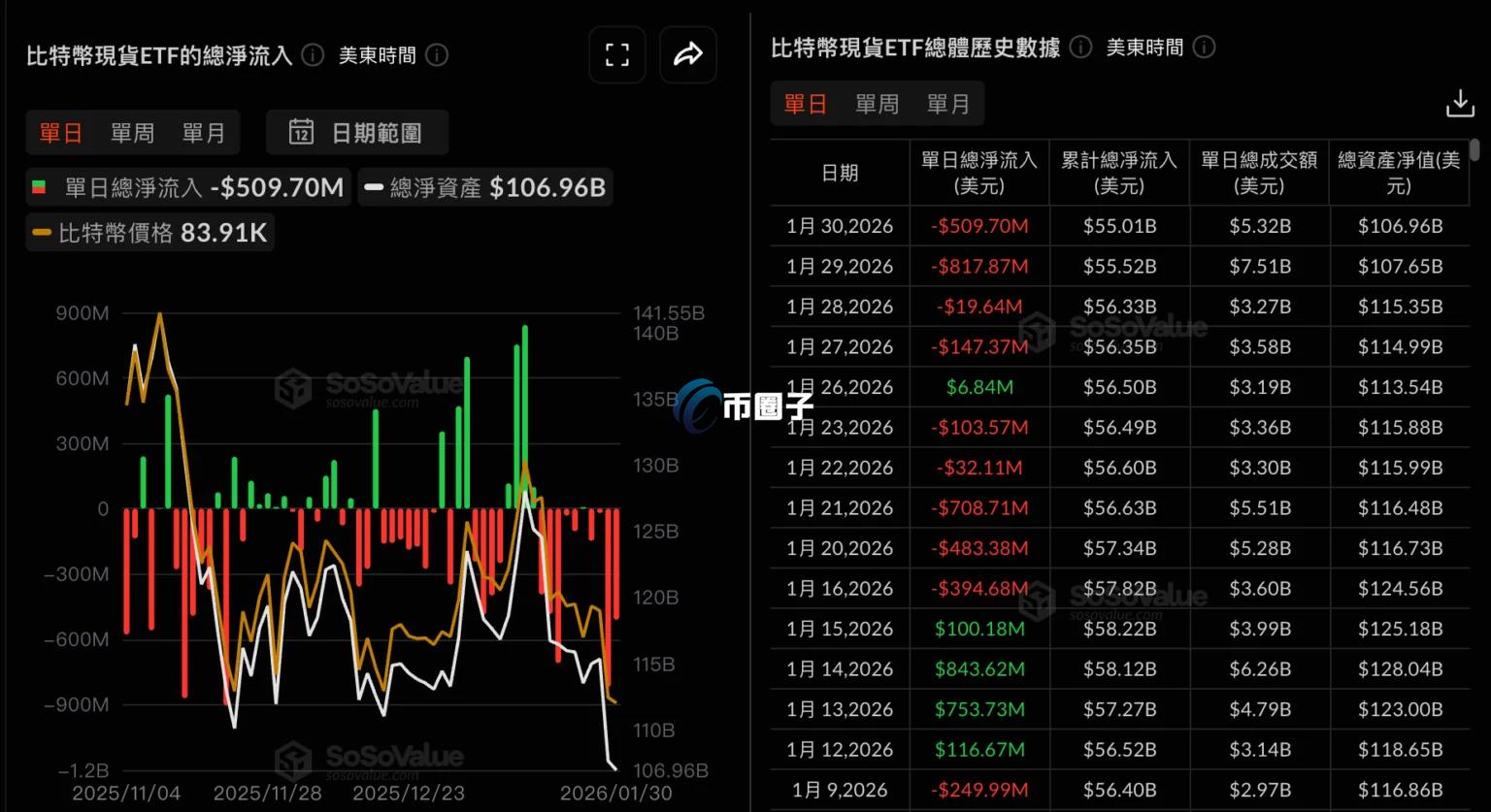This screenshot has height=812, width=1491.
Task: Toggle the 比特幣價格 line series legend
Action: tap(149, 233)
